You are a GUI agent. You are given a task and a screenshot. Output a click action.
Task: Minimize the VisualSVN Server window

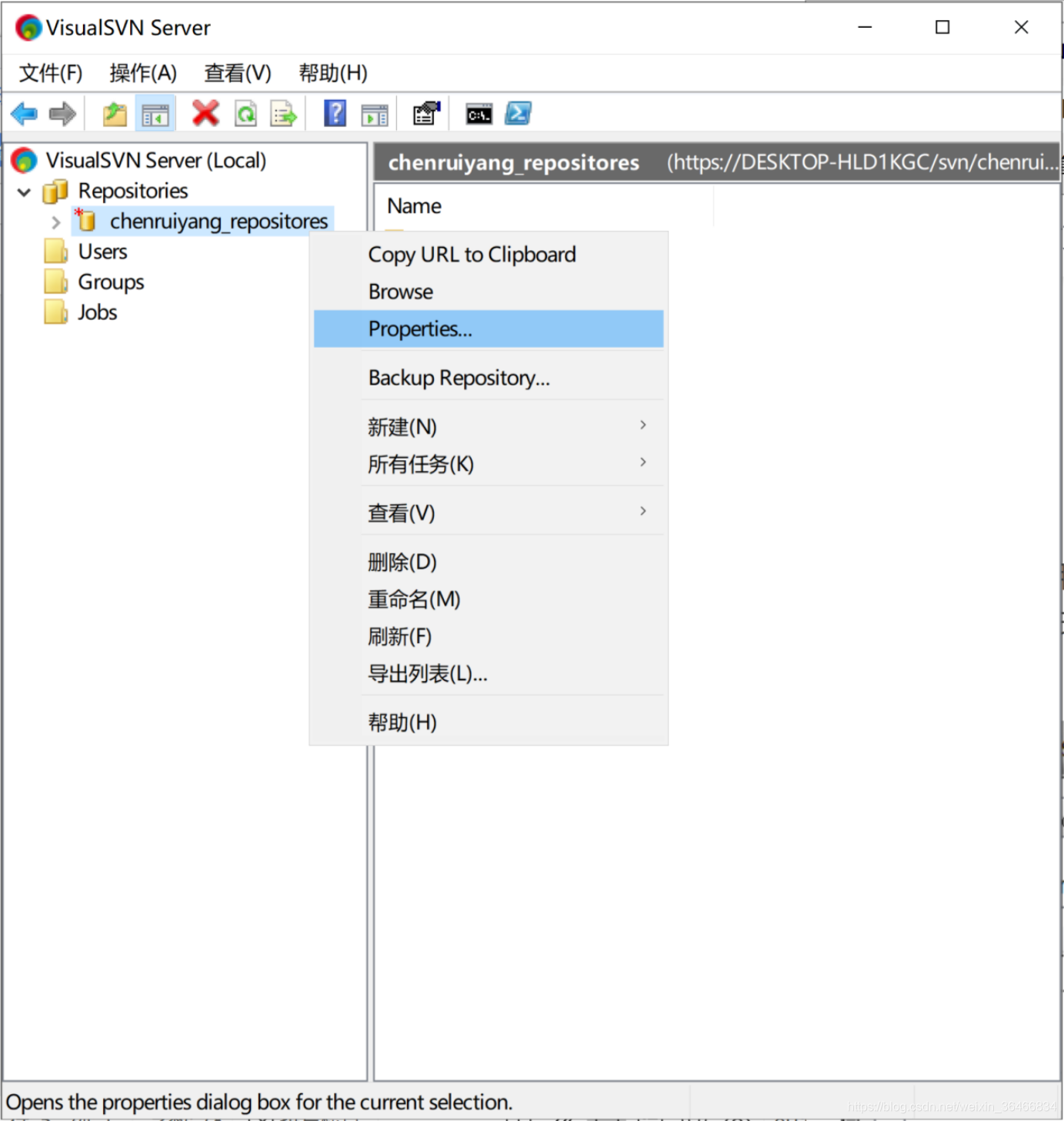(865, 27)
